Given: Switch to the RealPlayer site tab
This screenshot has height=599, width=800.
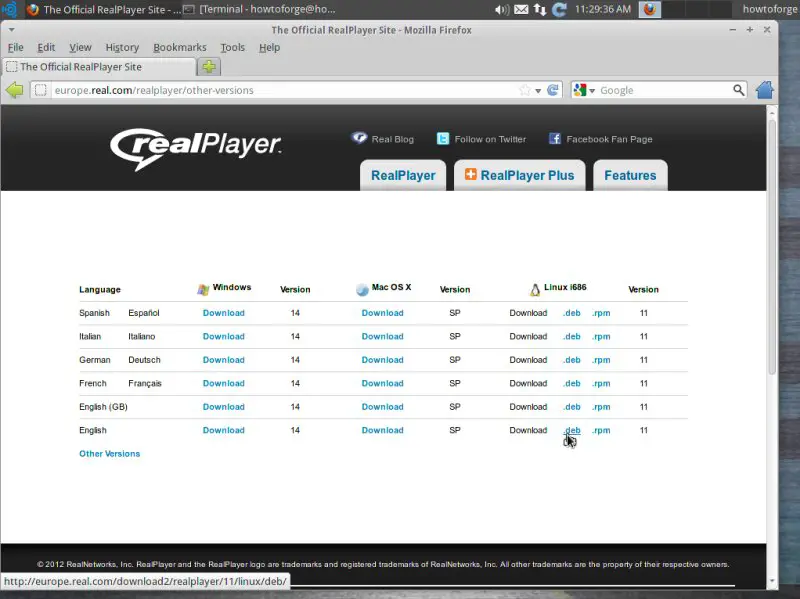Looking at the screenshot, I should [x=403, y=176].
